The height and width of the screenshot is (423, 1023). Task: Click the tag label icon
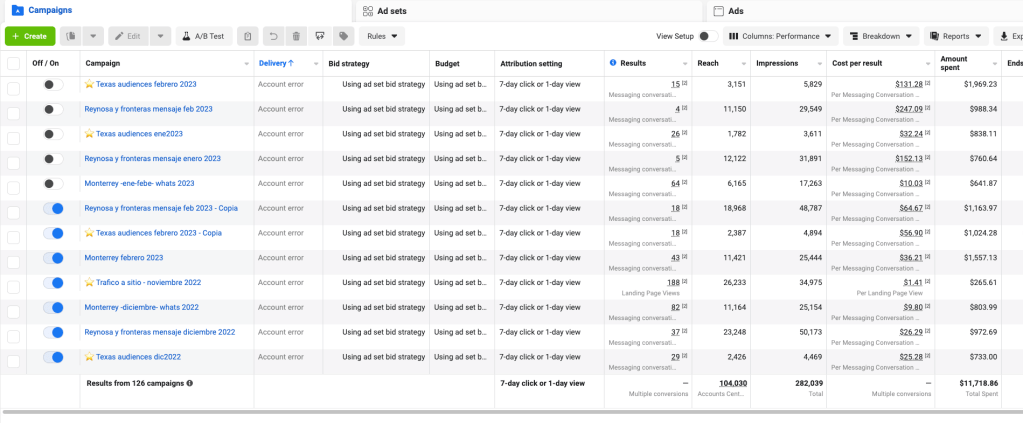(x=343, y=36)
